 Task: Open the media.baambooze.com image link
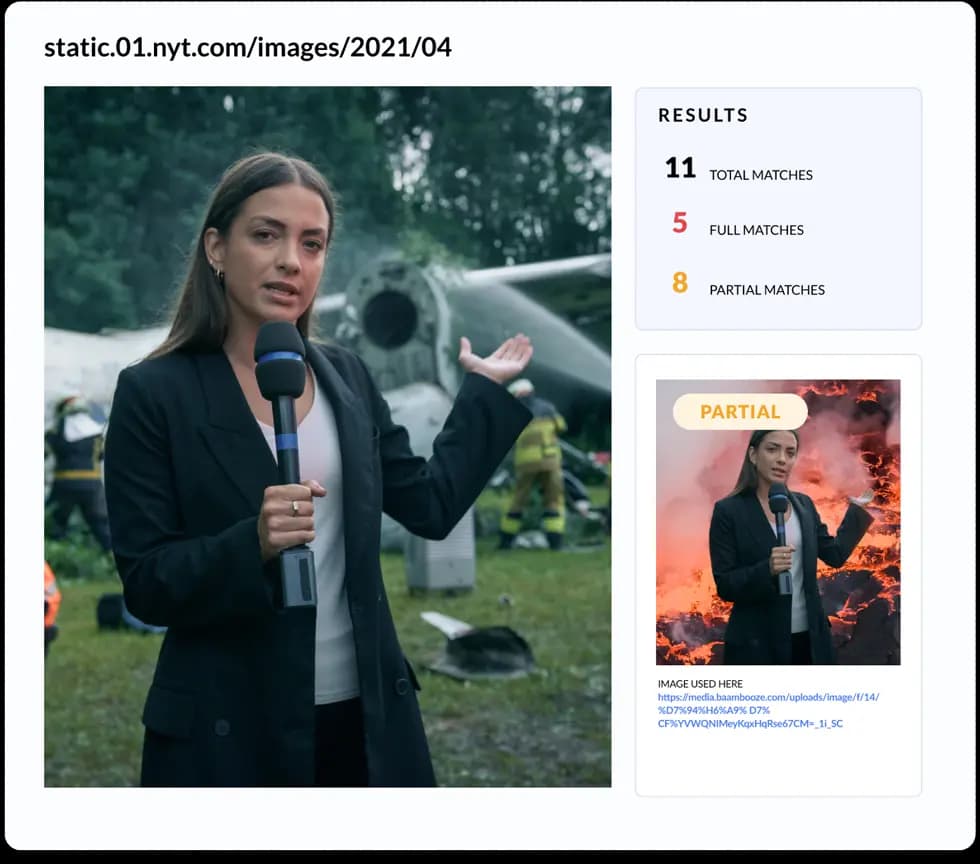tap(768, 710)
